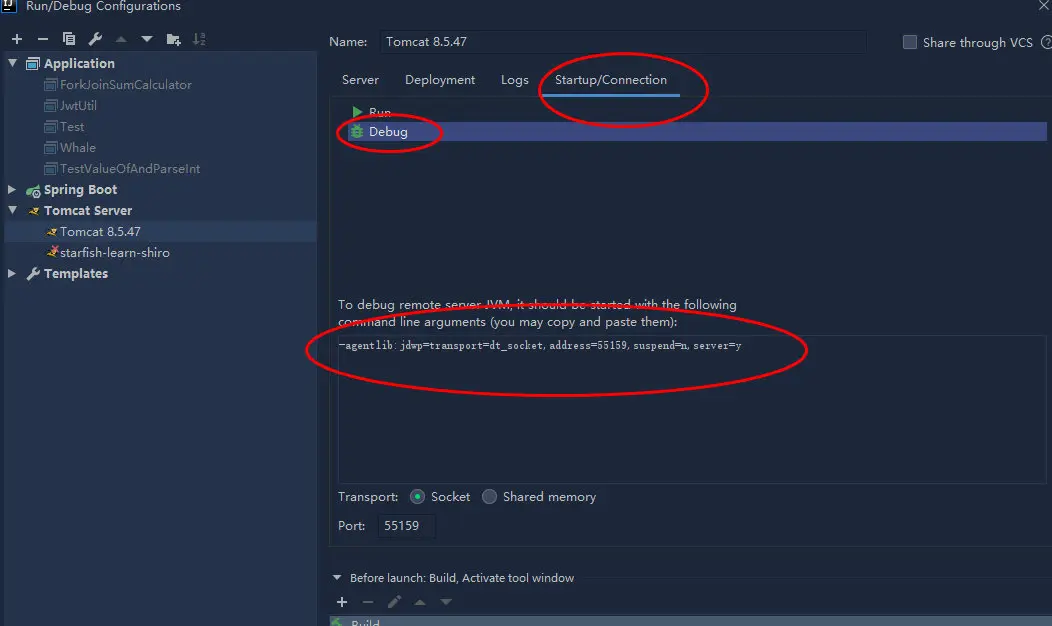Screen dimensions: 1052x626
Task: Sort configurations alphabetically icon
Action: (199, 39)
